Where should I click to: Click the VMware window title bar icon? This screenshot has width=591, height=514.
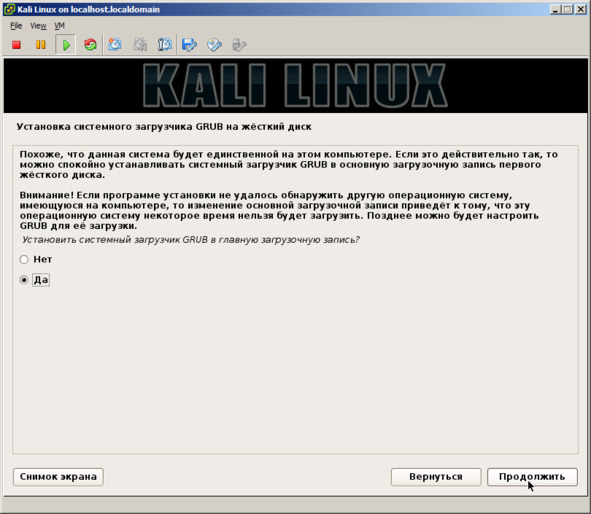(9, 9)
